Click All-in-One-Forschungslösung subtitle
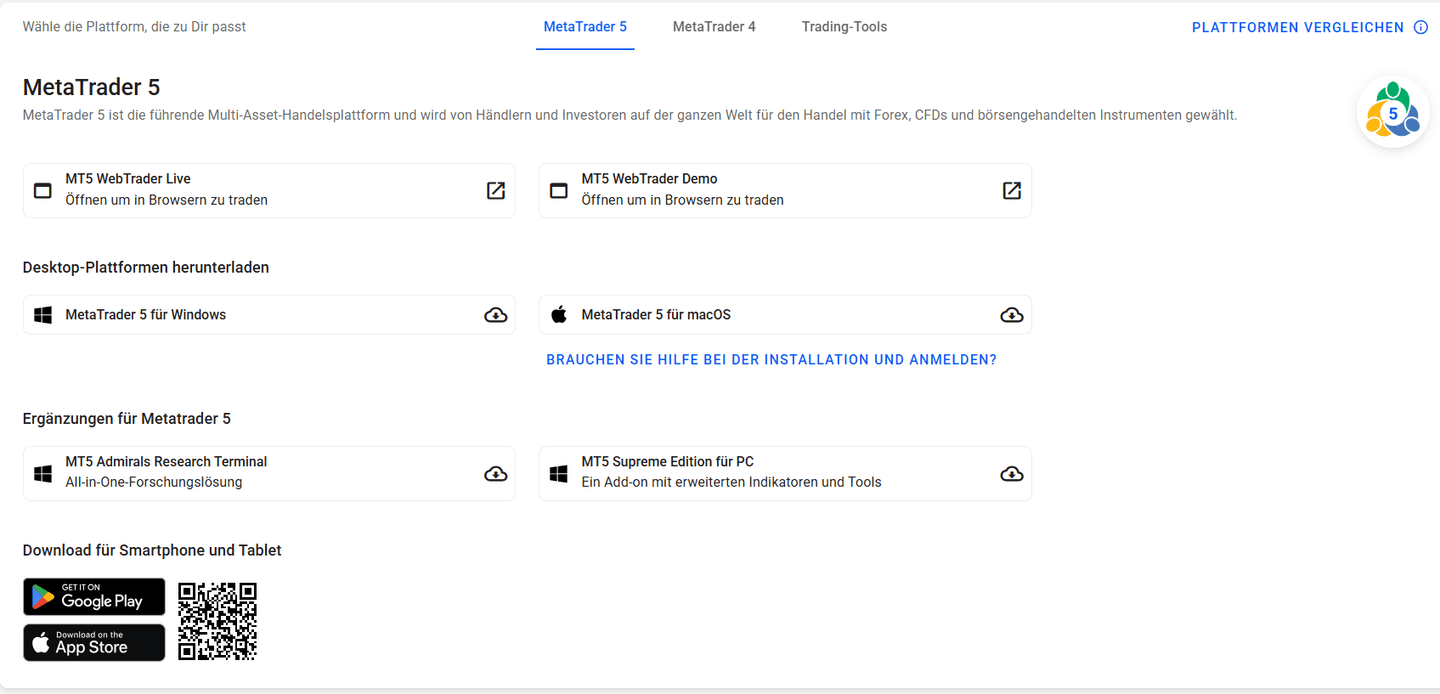The height and width of the screenshot is (694, 1440). (x=154, y=482)
